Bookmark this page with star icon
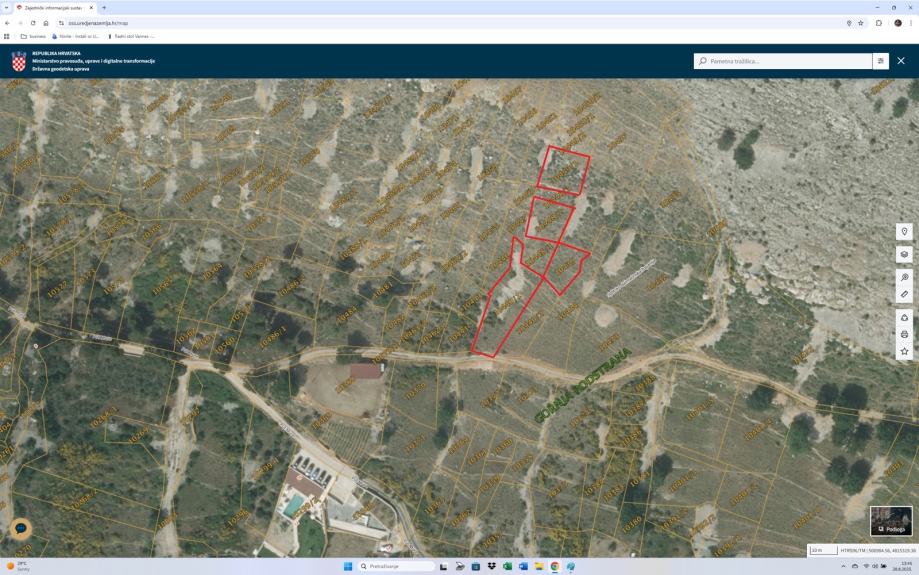Image resolution: width=919 pixels, height=575 pixels. pyautogui.click(x=861, y=23)
